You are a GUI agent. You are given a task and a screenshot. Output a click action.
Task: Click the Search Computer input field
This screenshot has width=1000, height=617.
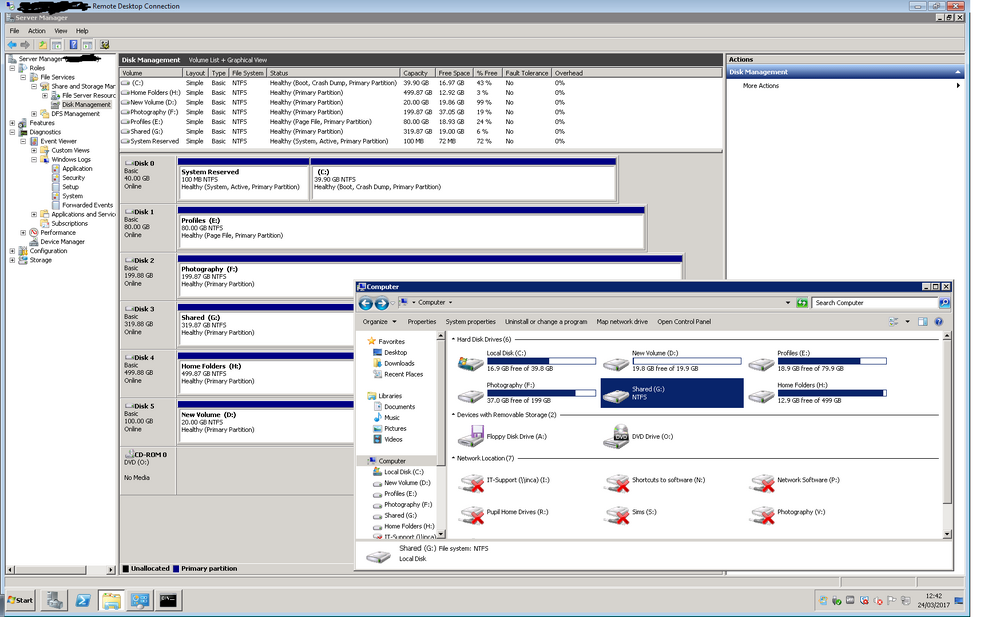tap(876, 302)
